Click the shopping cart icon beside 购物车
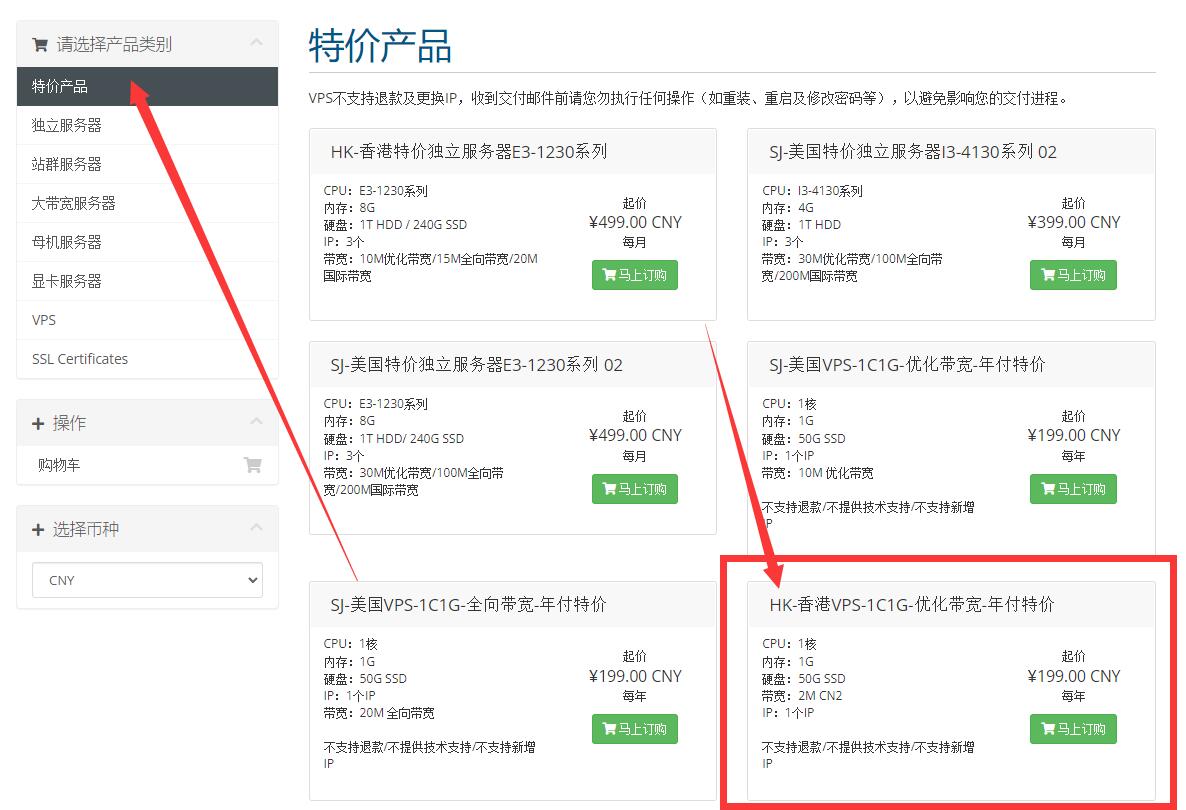The height and width of the screenshot is (810, 1186). [252, 465]
